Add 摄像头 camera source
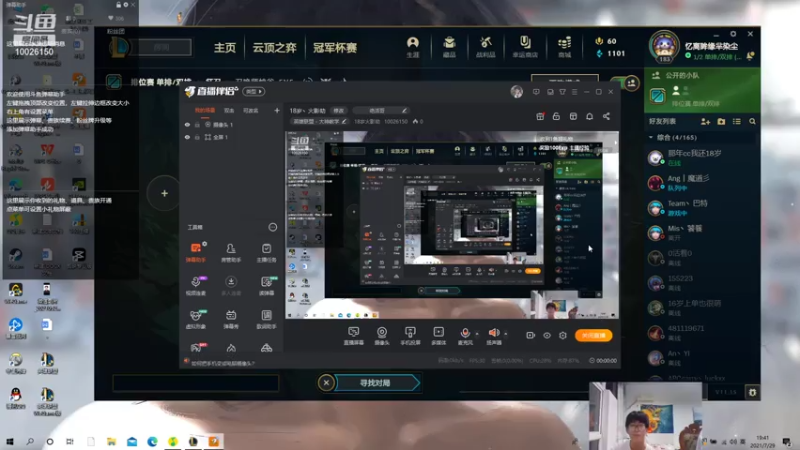Viewport: 800px width, 450px height. (382, 336)
